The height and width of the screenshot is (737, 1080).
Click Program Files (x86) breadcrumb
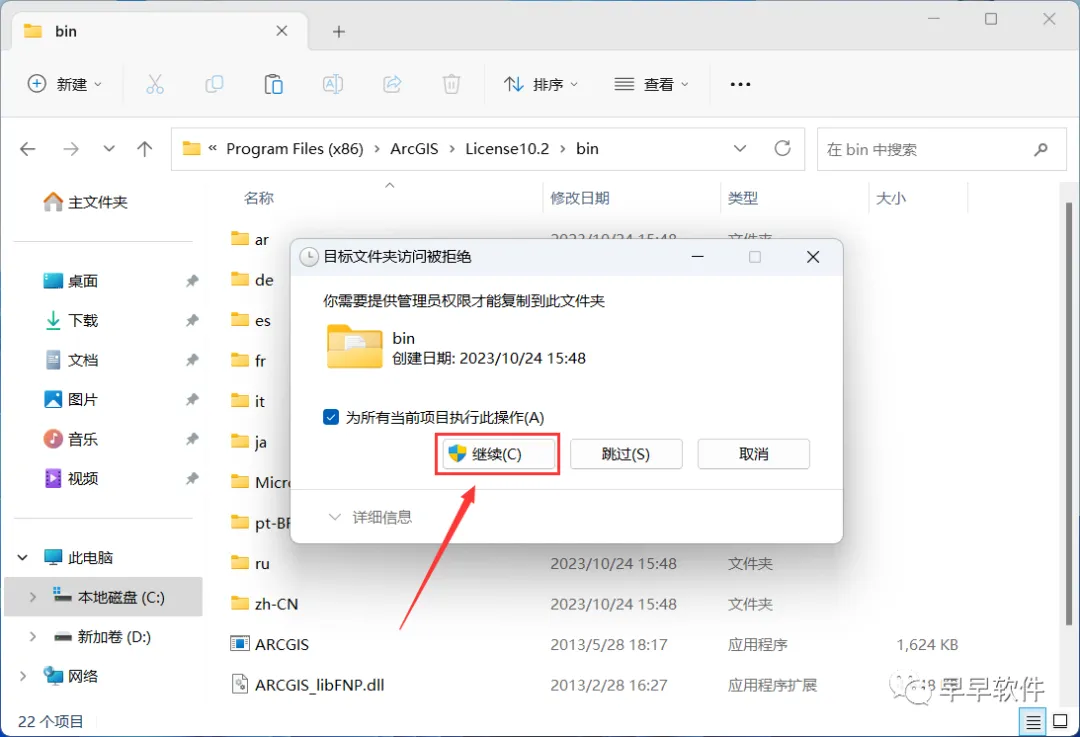click(x=295, y=149)
